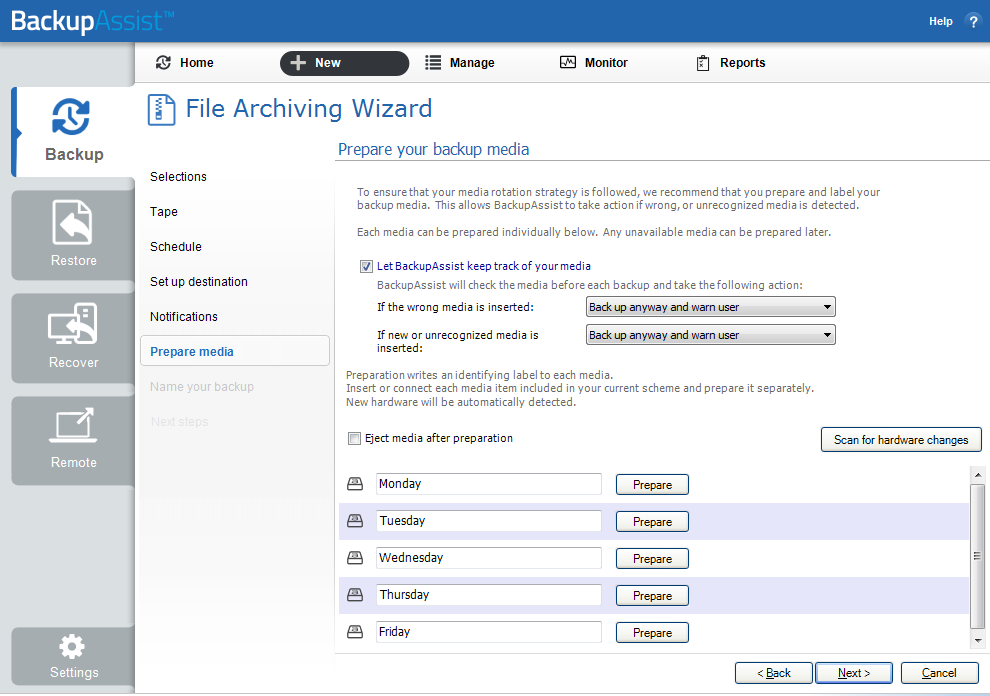Image resolution: width=990 pixels, height=696 pixels.
Task: Click the Friday media label field
Action: point(489,632)
